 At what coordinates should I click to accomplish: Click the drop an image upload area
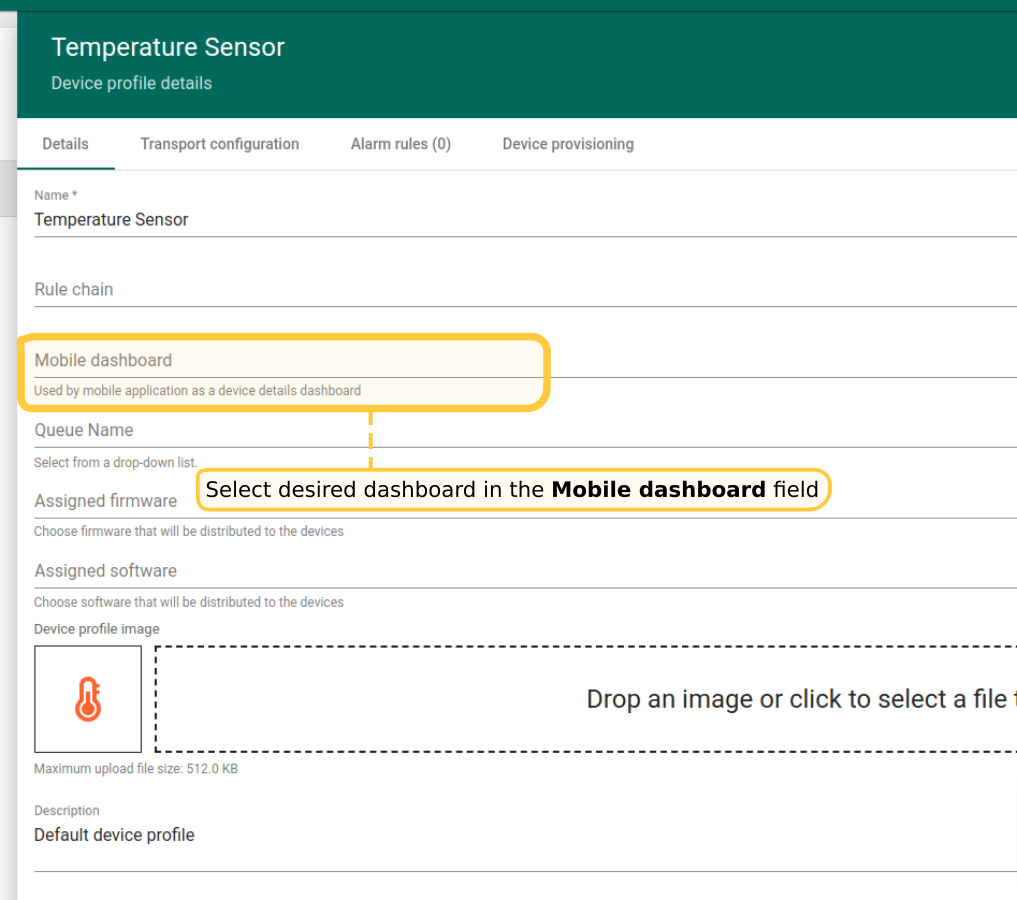coord(586,699)
